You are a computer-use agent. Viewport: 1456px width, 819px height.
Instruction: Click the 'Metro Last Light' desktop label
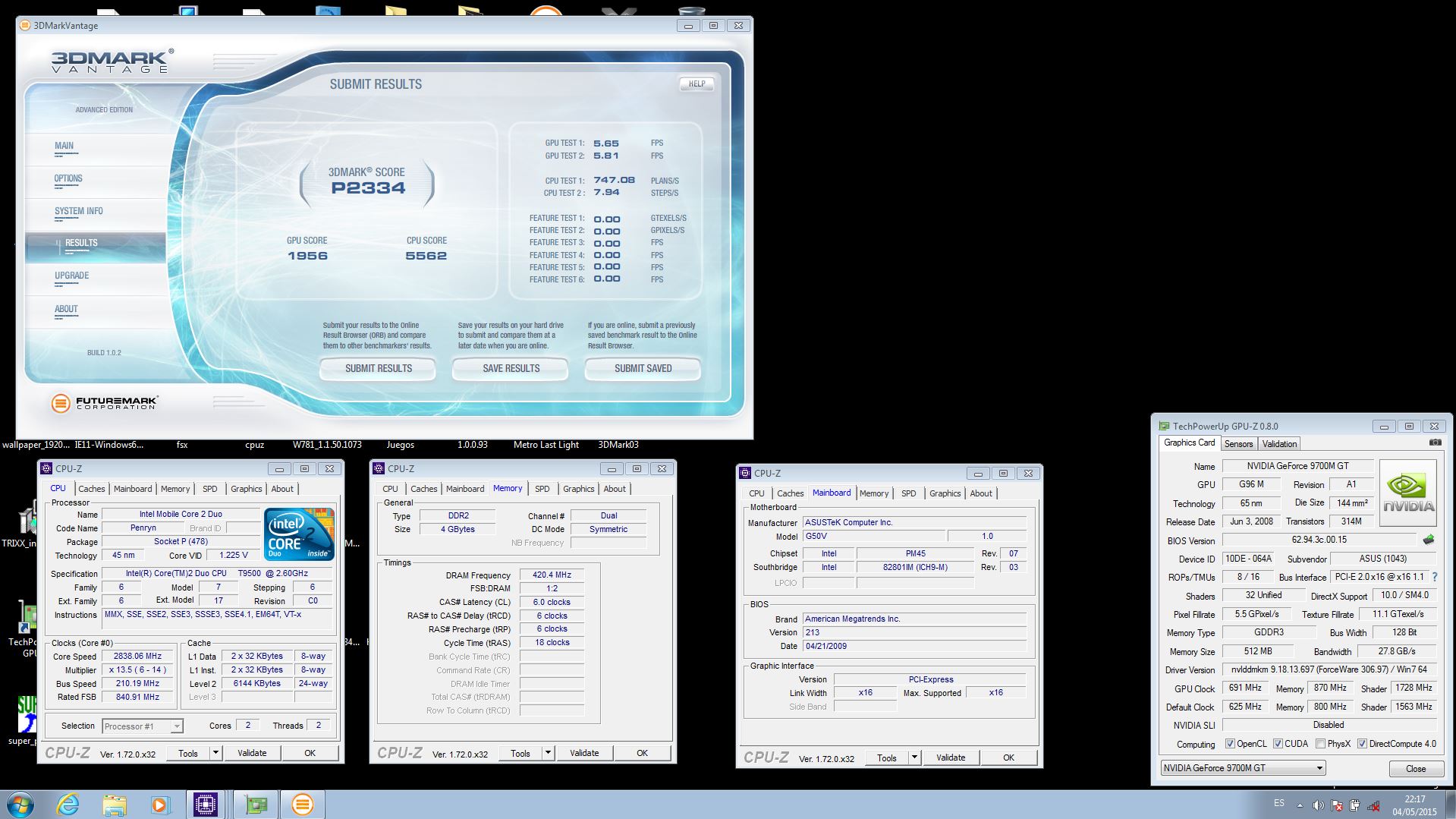(x=546, y=446)
